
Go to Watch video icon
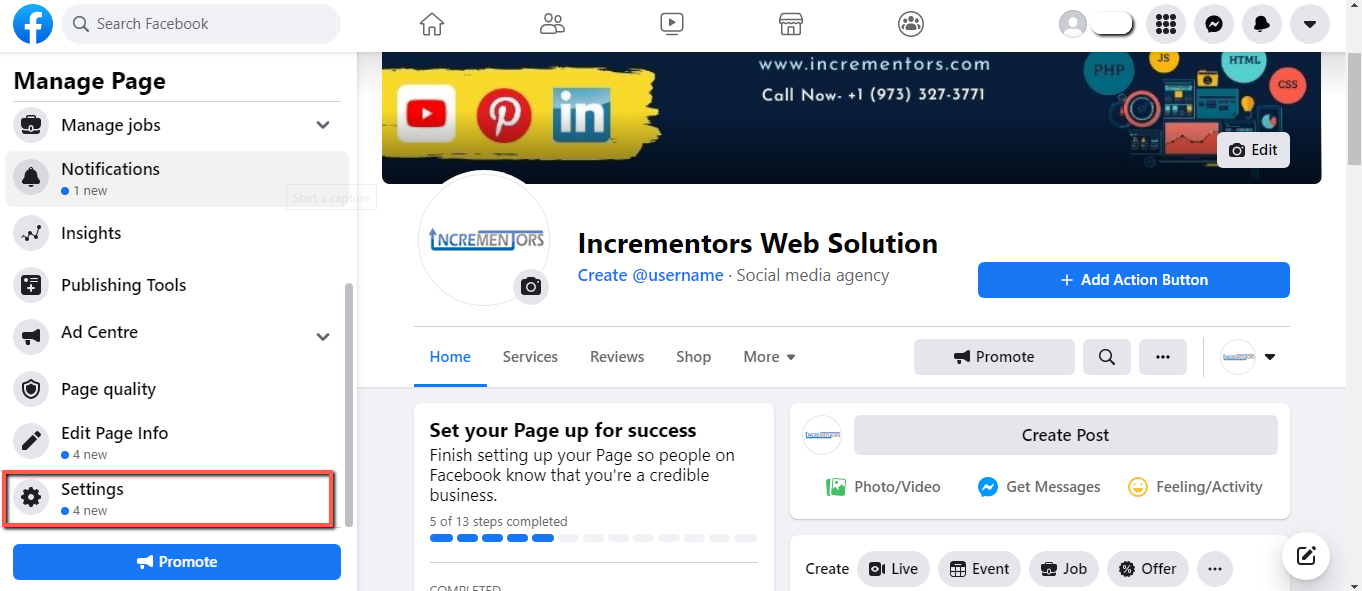(x=671, y=24)
